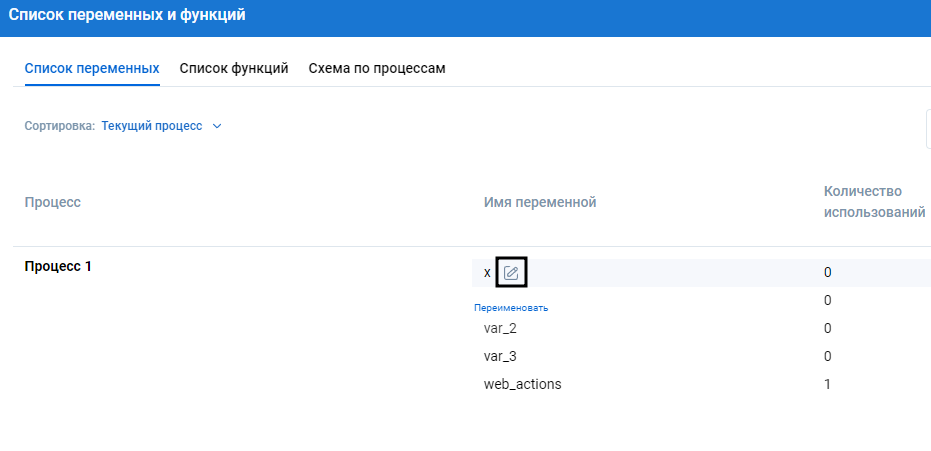Image resolution: width=931 pixels, height=451 pixels.
Task: Select the Процесс 1 row label
Action: (x=58, y=266)
